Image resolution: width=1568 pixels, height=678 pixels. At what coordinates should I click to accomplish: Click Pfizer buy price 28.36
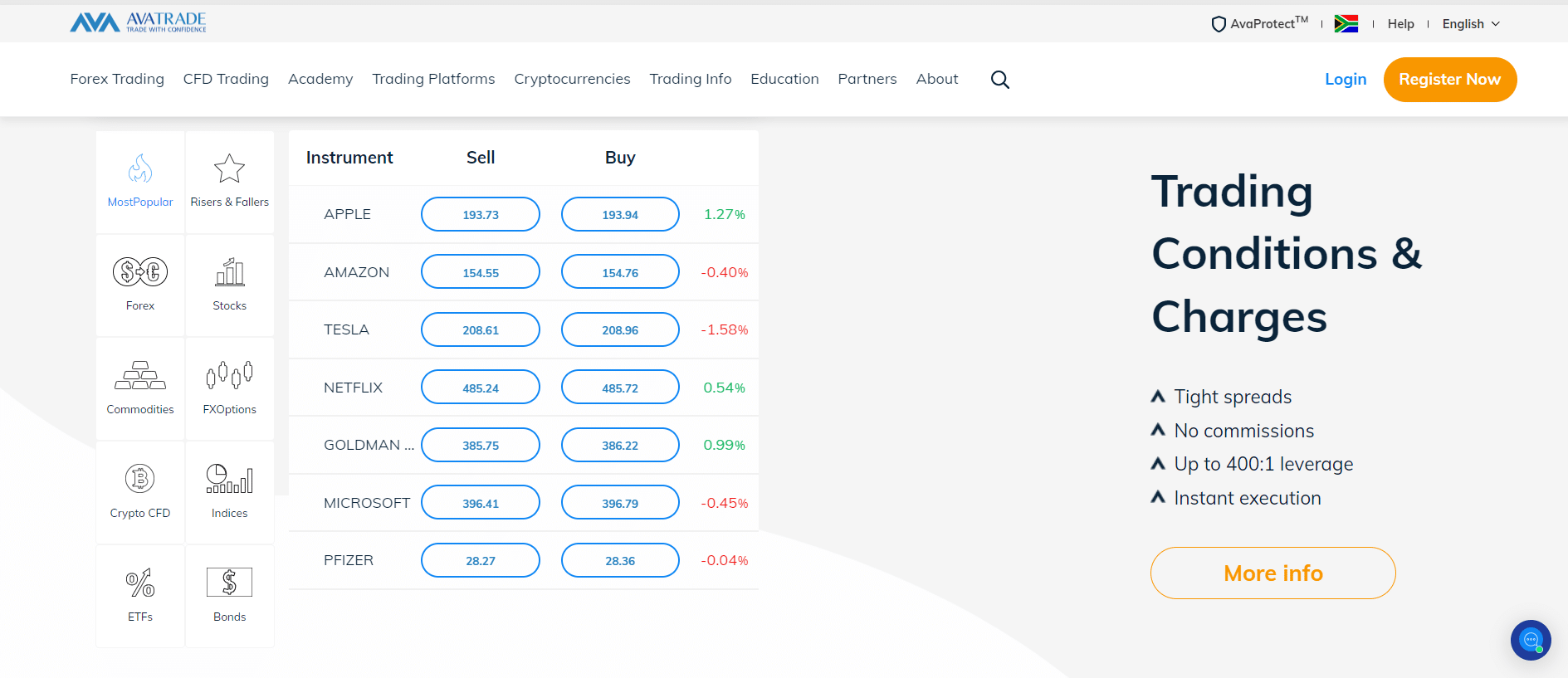[620, 560]
